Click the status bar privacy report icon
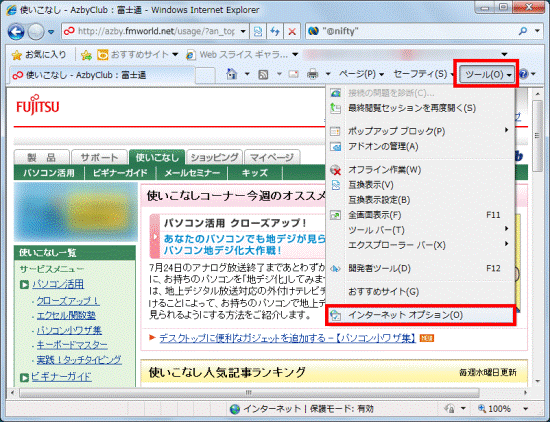The width and height of the screenshot is (550, 422). 449,408
